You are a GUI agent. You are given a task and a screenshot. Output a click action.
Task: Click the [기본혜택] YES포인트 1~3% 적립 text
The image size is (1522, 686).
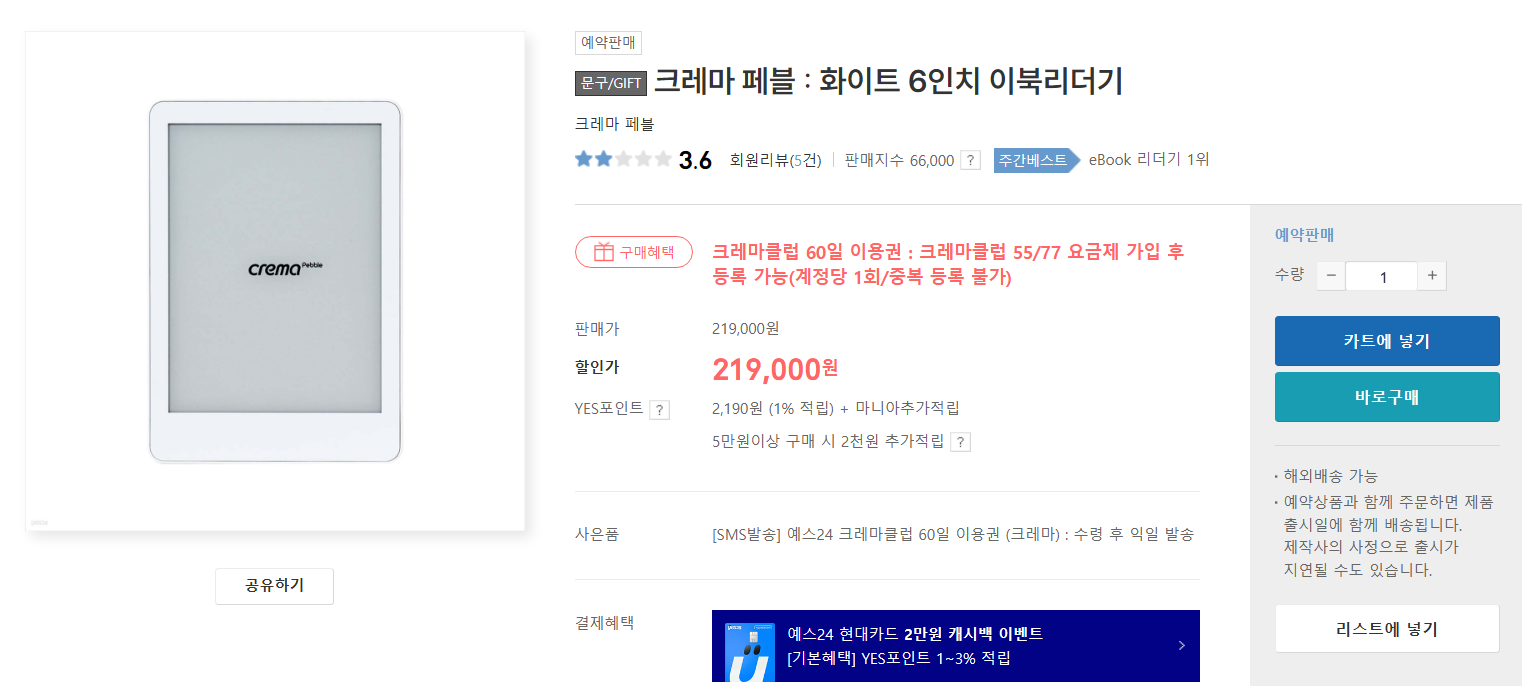coord(899,658)
